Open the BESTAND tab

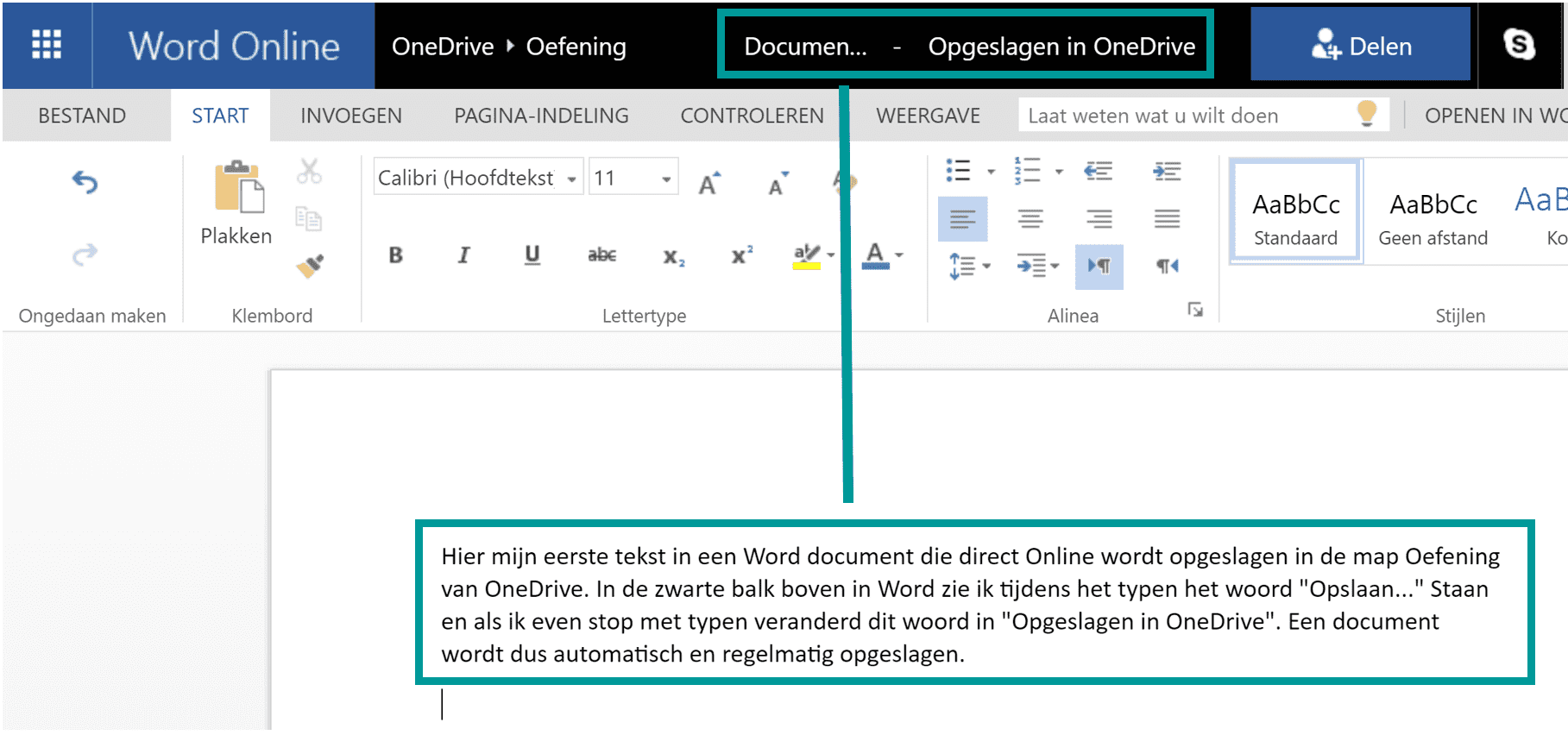pyautogui.click(x=82, y=116)
